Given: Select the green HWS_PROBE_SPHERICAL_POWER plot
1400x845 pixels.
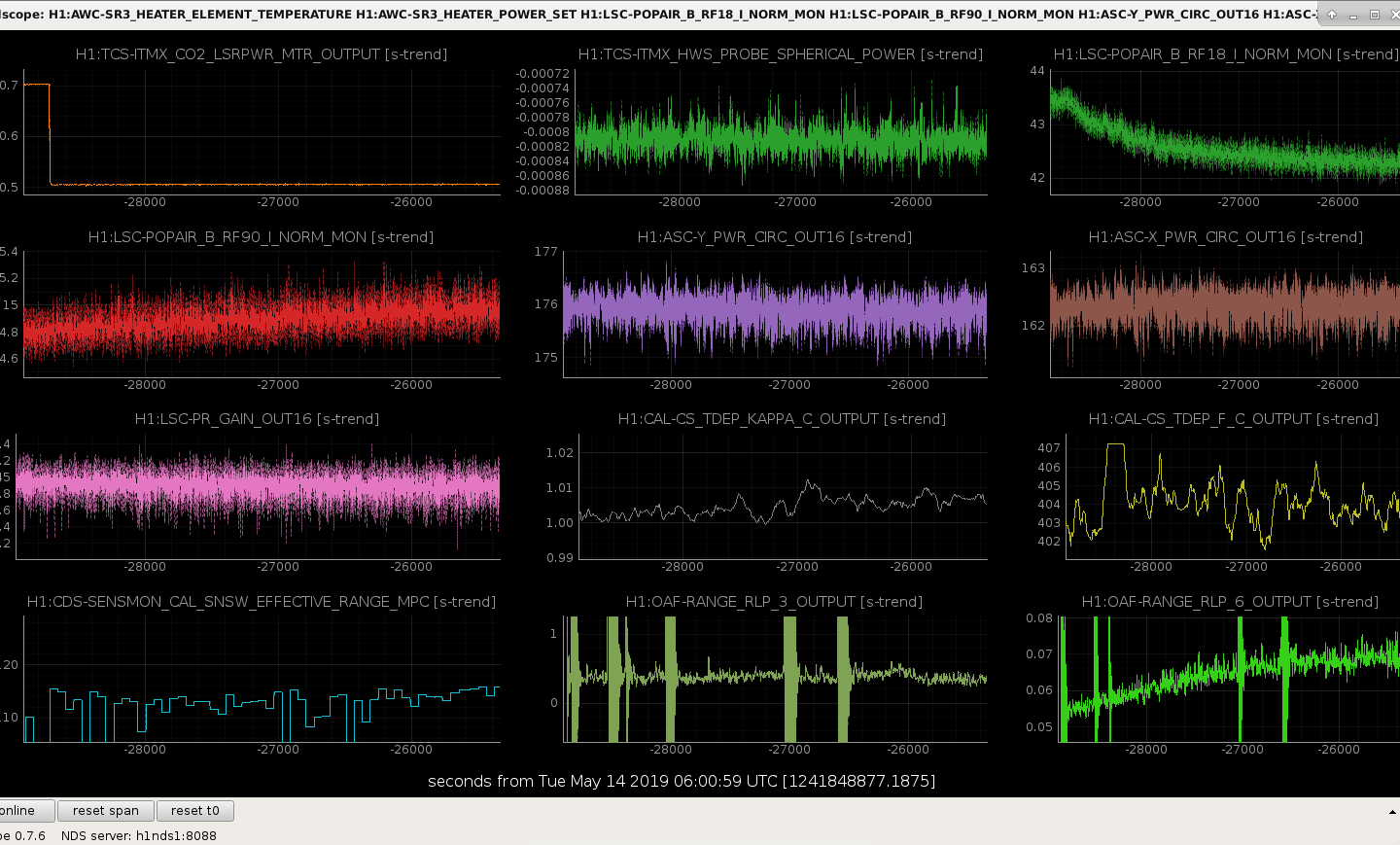Looking at the screenshot, I should pyautogui.click(x=781, y=132).
